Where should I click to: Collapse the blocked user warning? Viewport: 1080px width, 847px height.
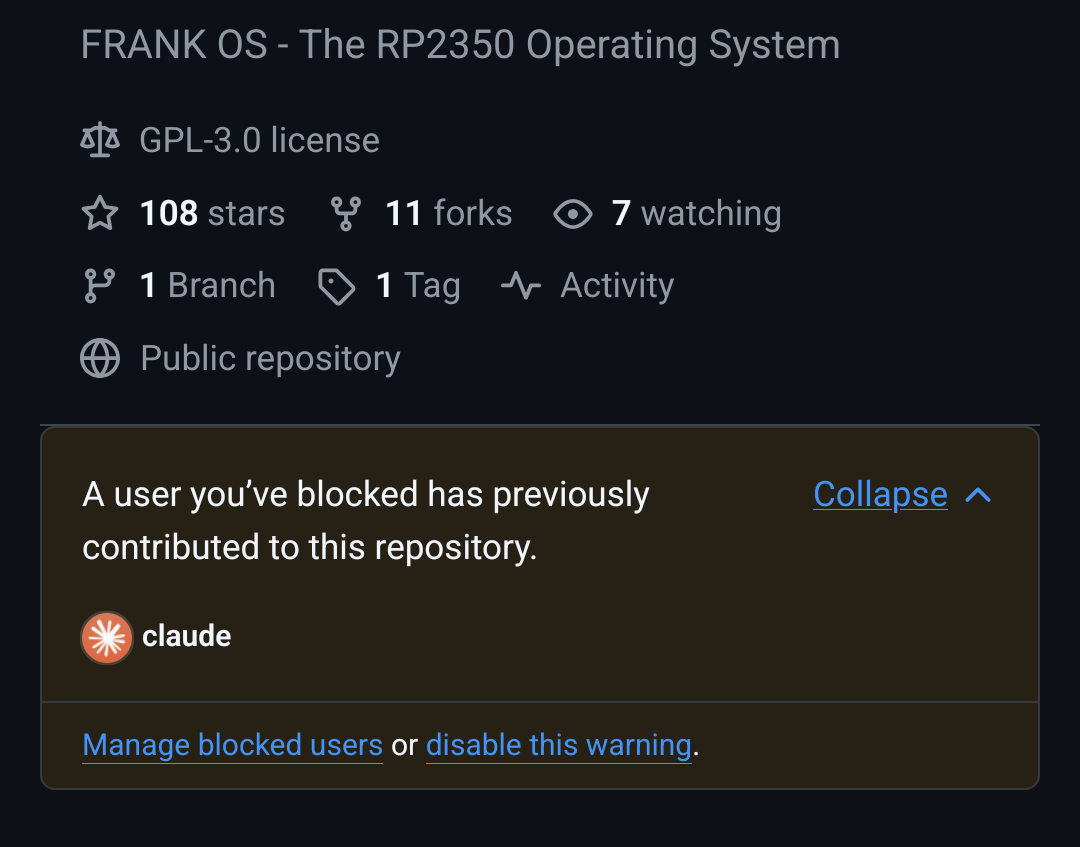pyautogui.click(x=880, y=494)
